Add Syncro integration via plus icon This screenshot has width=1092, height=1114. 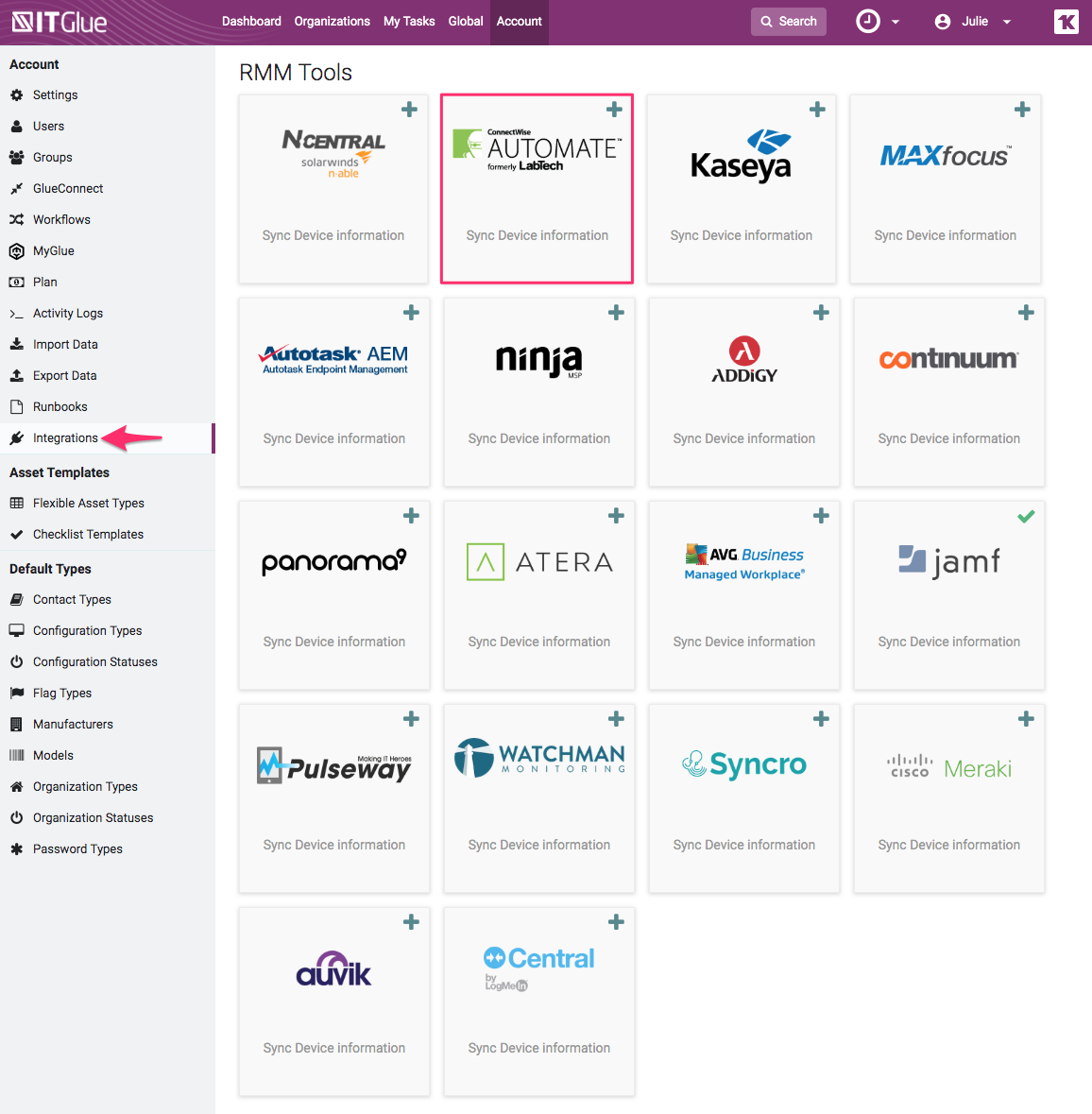pos(821,719)
